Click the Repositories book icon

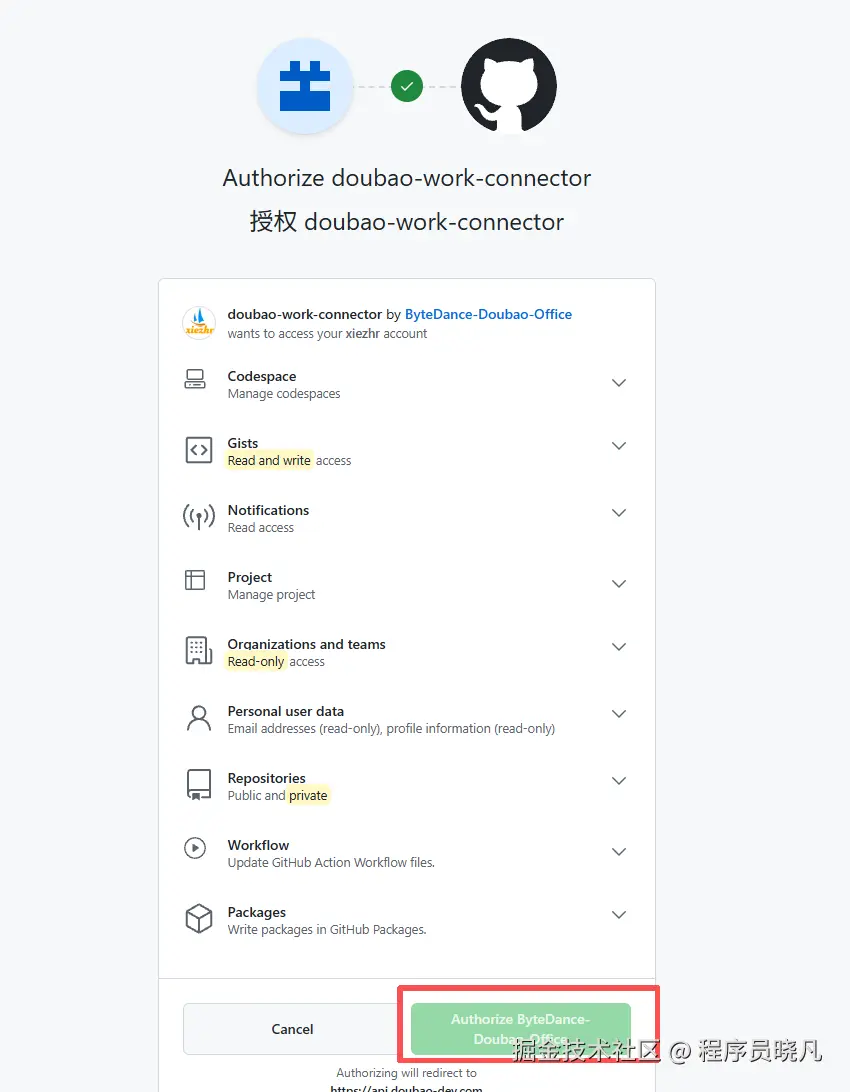pyautogui.click(x=198, y=785)
